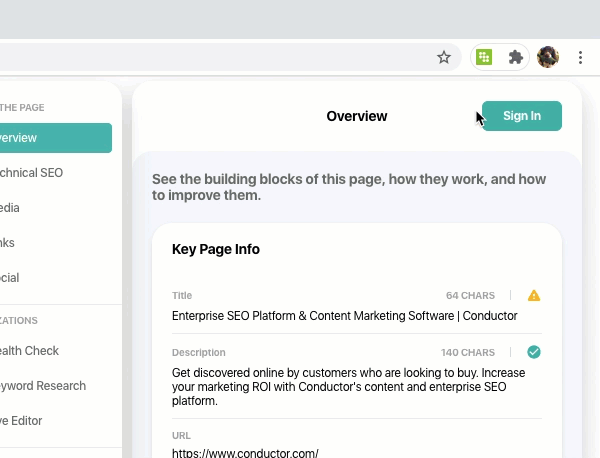Open the Links sidebar section
600x458 pixels.
(7, 243)
